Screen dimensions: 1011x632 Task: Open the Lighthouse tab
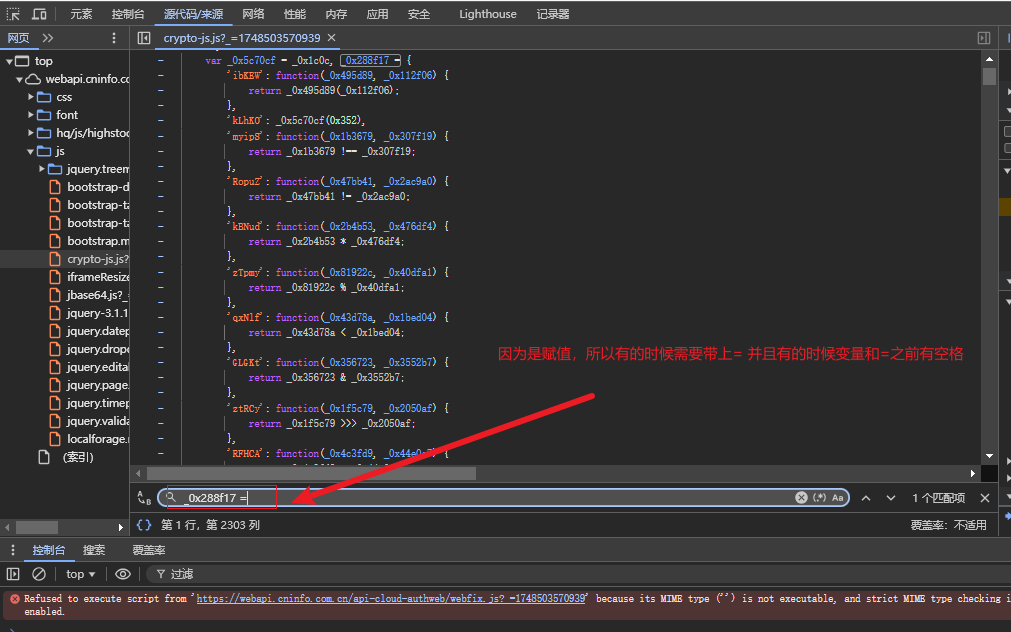[x=487, y=14]
